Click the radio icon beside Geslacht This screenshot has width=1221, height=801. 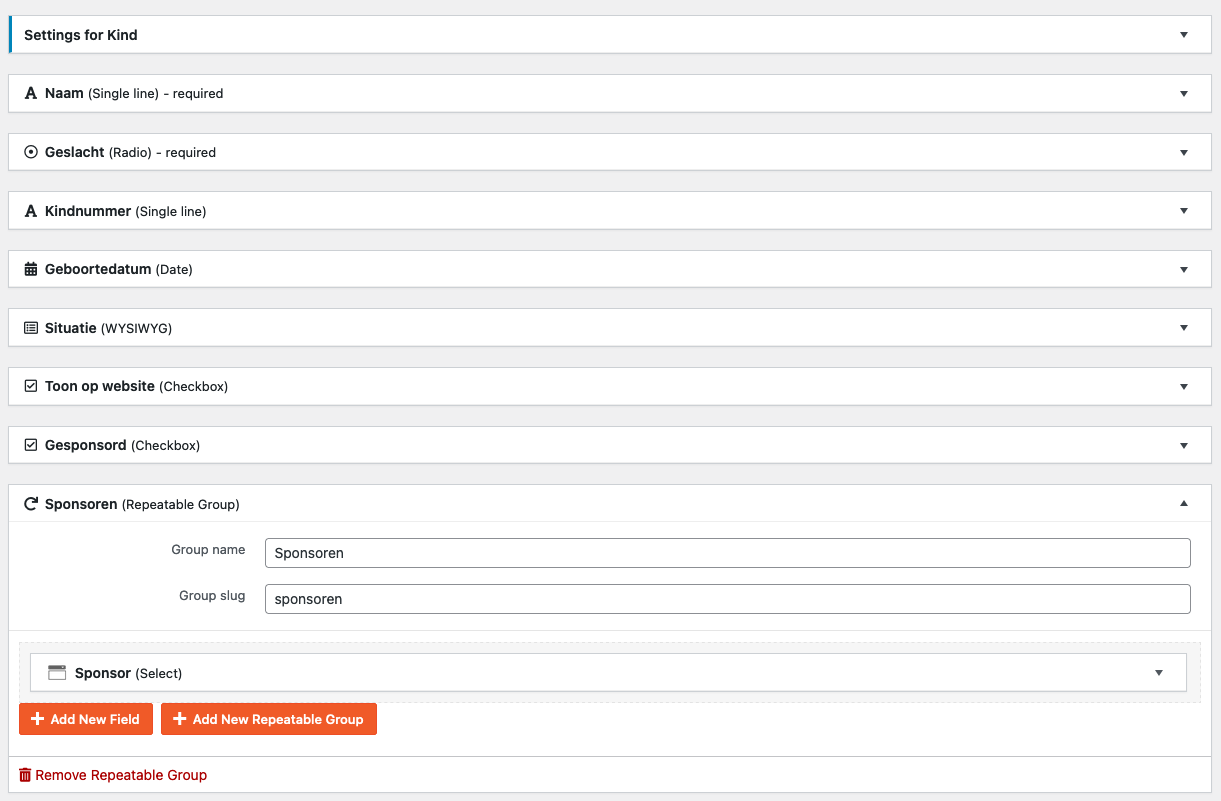click(31, 153)
